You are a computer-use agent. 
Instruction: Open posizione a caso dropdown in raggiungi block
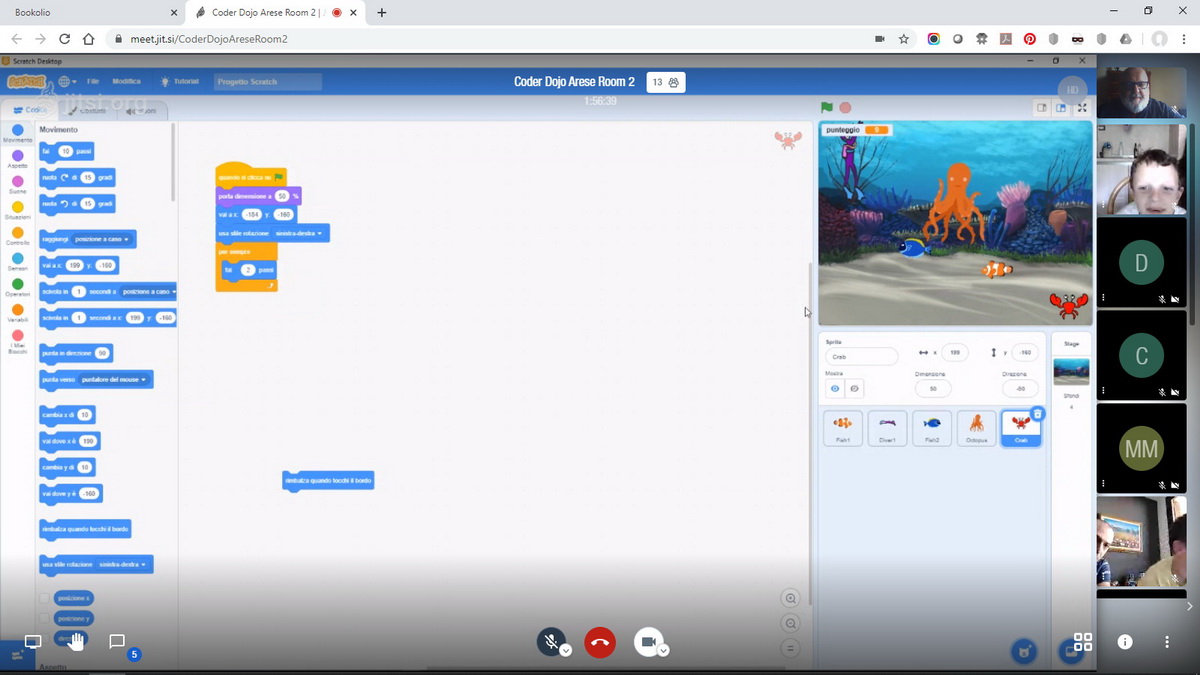coord(103,239)
